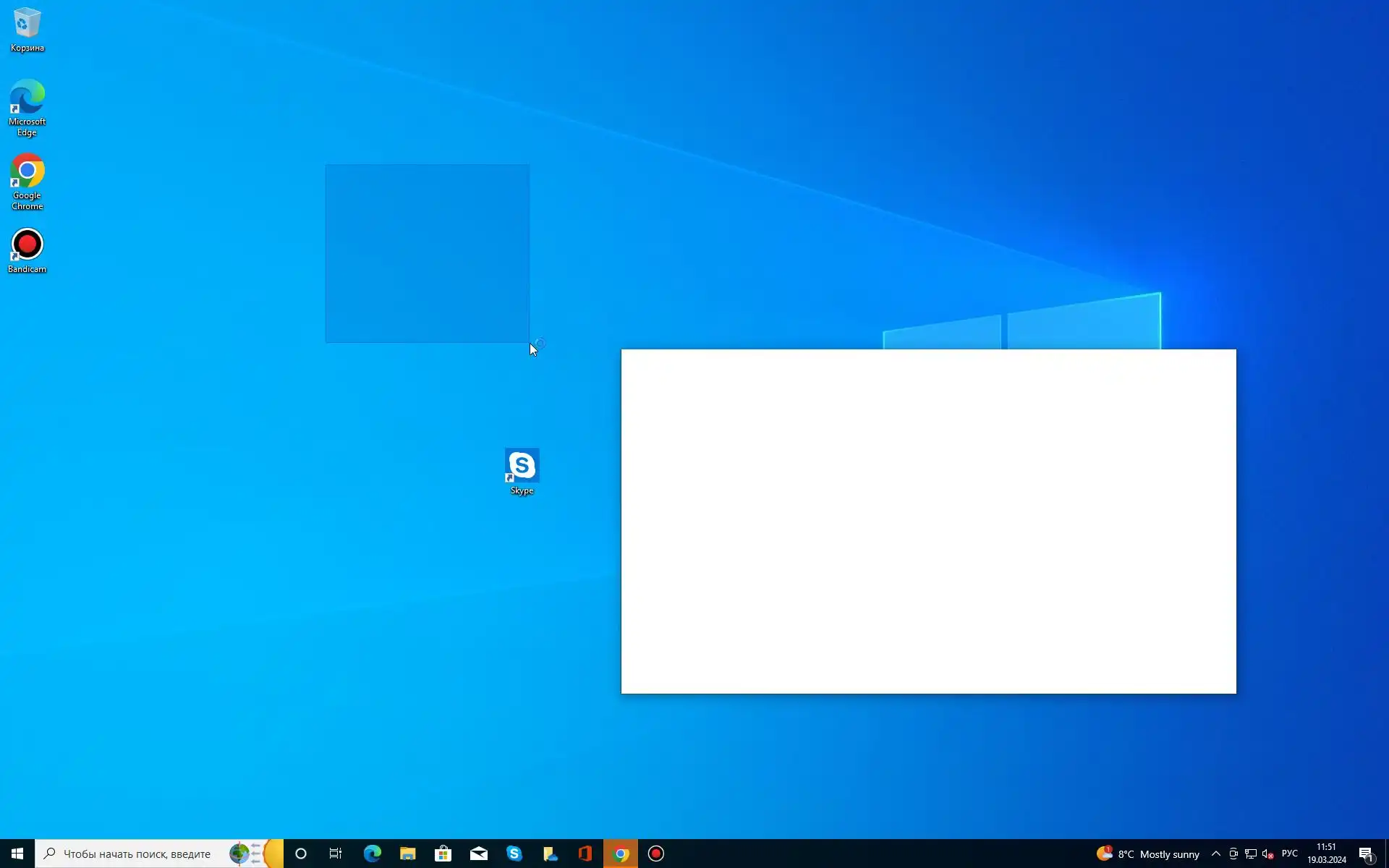Image resolution: width=1389 pixels, height=868 pixels.
Task: Open the Mail app in taskbar
Action: tap(479, 854)
